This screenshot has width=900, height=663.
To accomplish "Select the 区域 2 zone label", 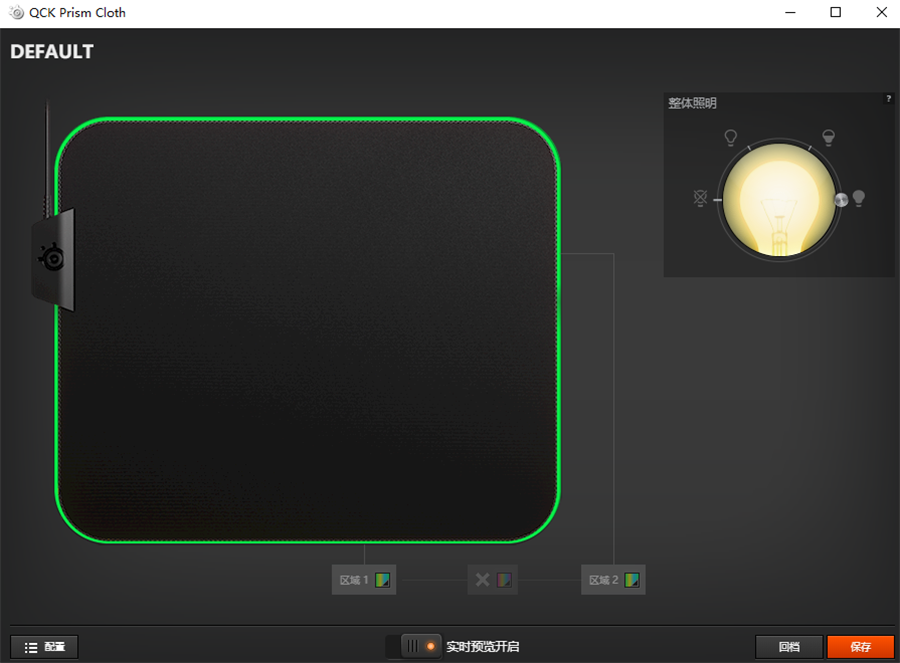I will (603, 580).
